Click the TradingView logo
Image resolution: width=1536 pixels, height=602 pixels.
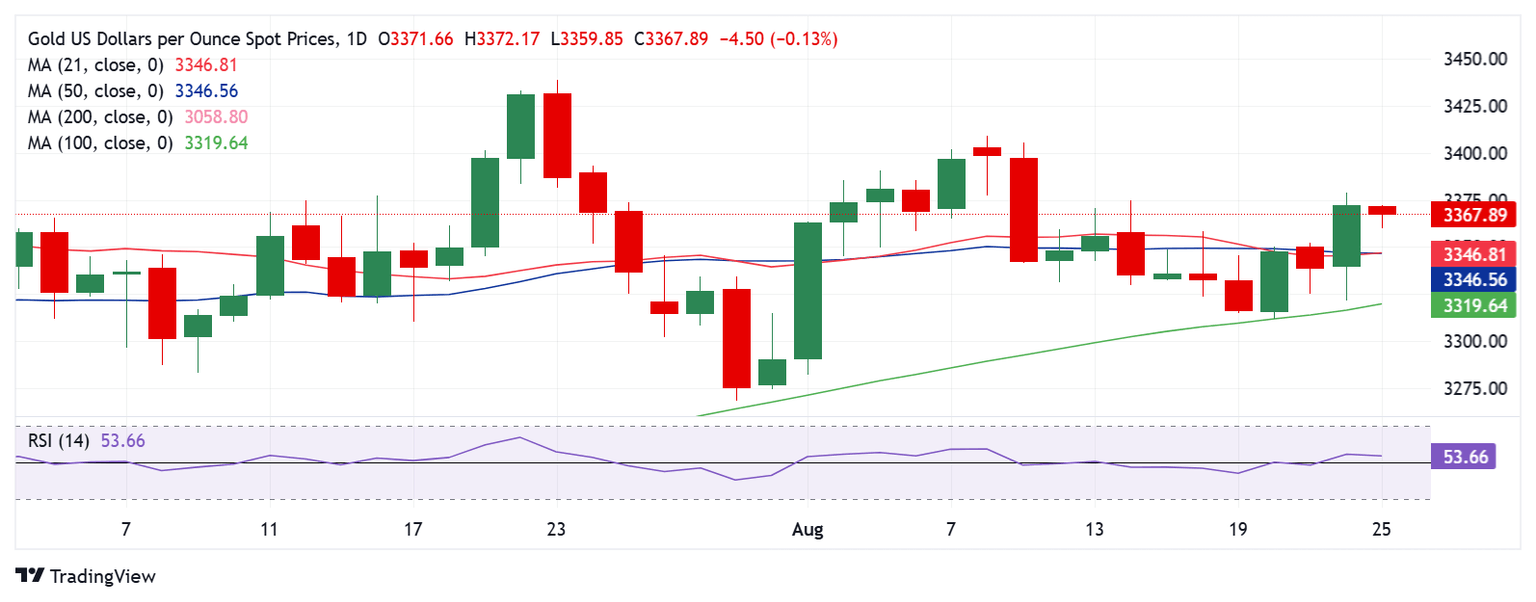[x=86, y=576]
